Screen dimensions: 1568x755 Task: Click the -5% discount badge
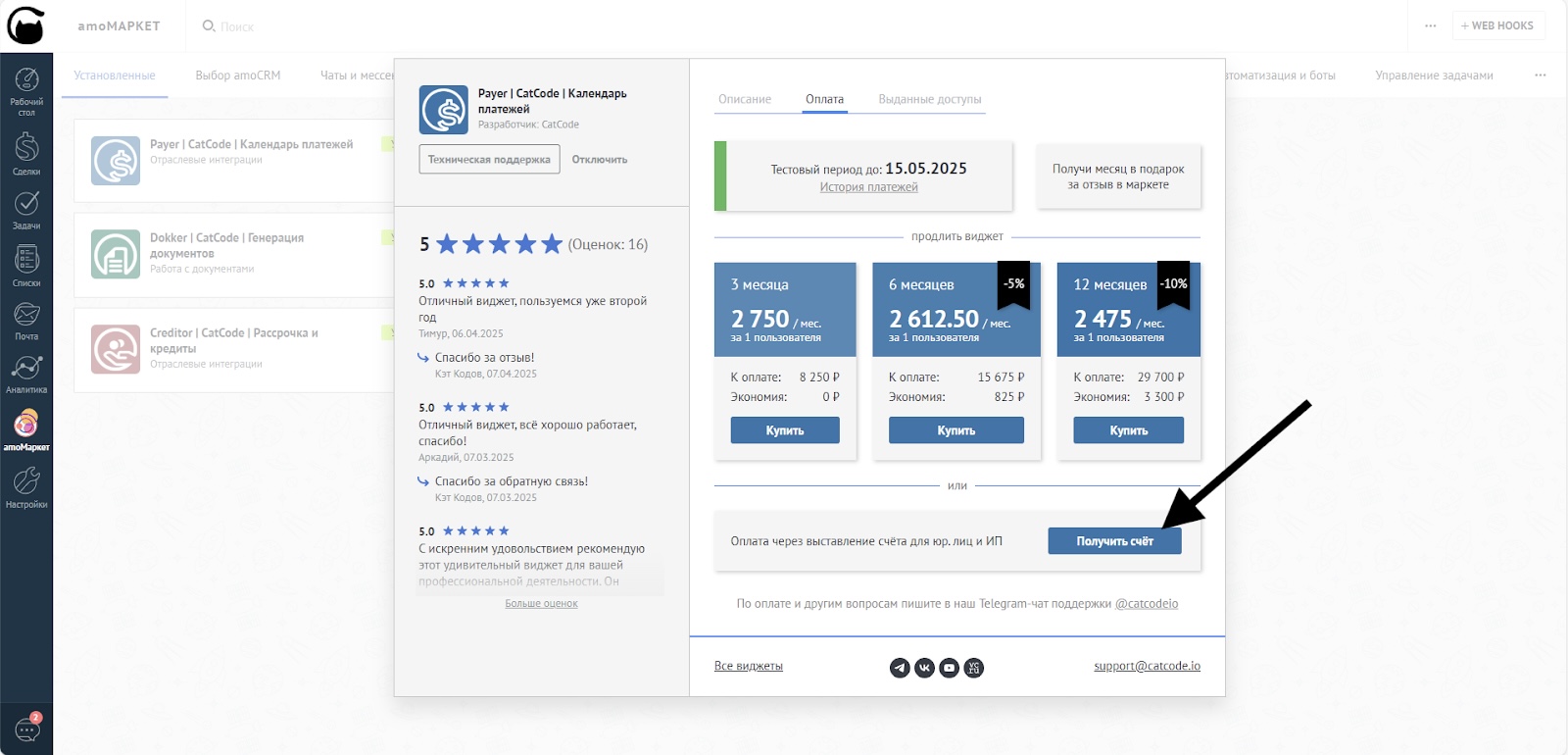point(1014,284)
